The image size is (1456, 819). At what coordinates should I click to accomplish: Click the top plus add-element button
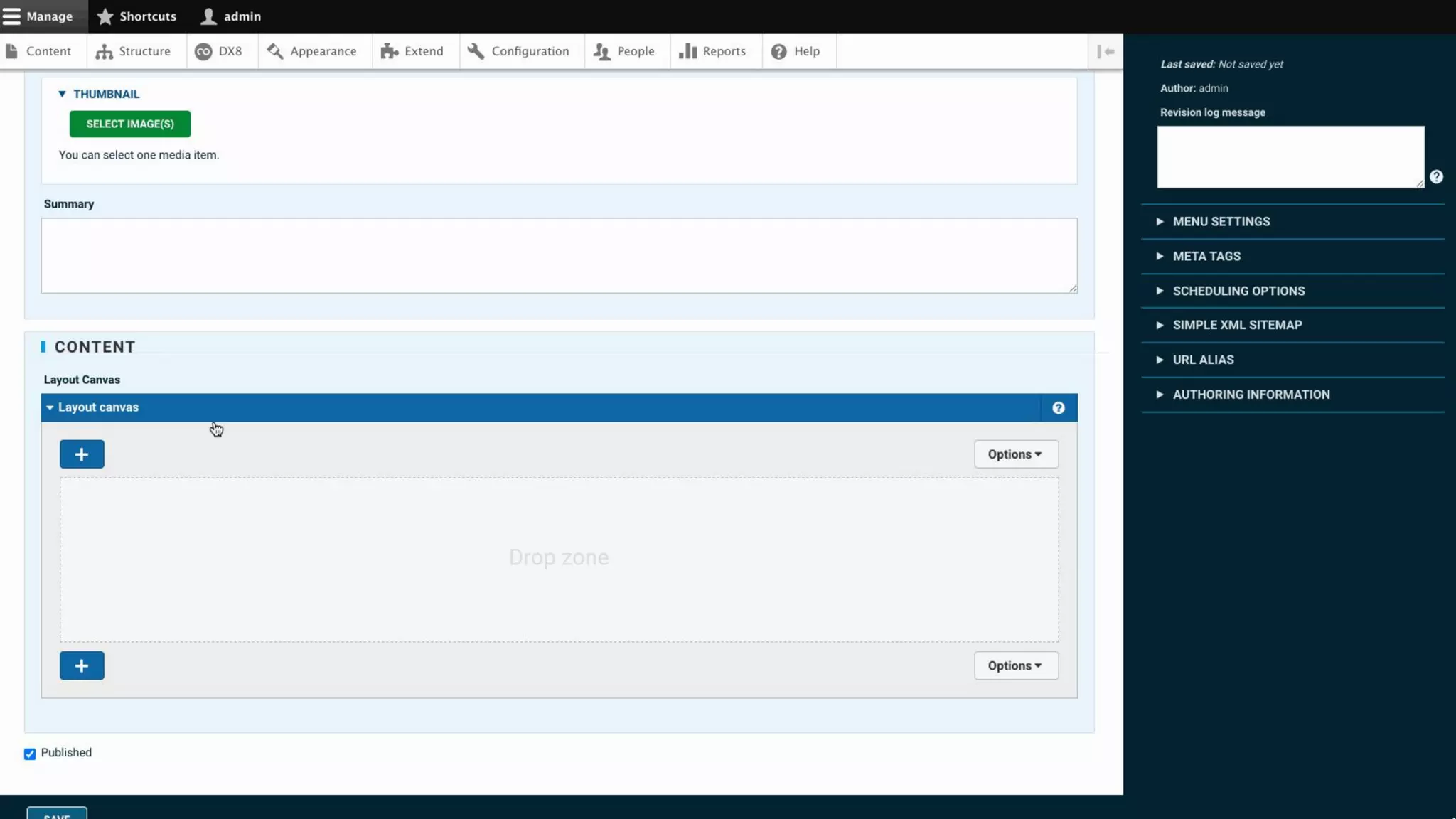pyautogui.click(x=82, y=454)
